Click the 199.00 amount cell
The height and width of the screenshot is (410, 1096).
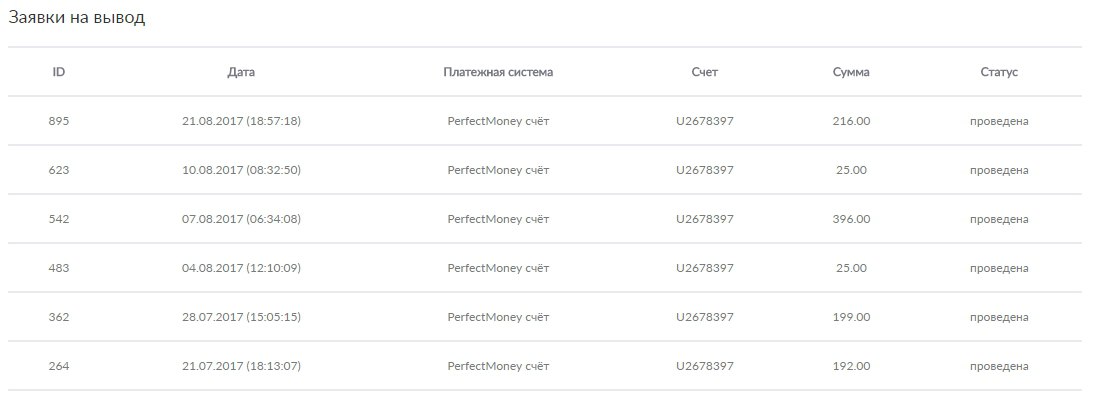(851, 317)
